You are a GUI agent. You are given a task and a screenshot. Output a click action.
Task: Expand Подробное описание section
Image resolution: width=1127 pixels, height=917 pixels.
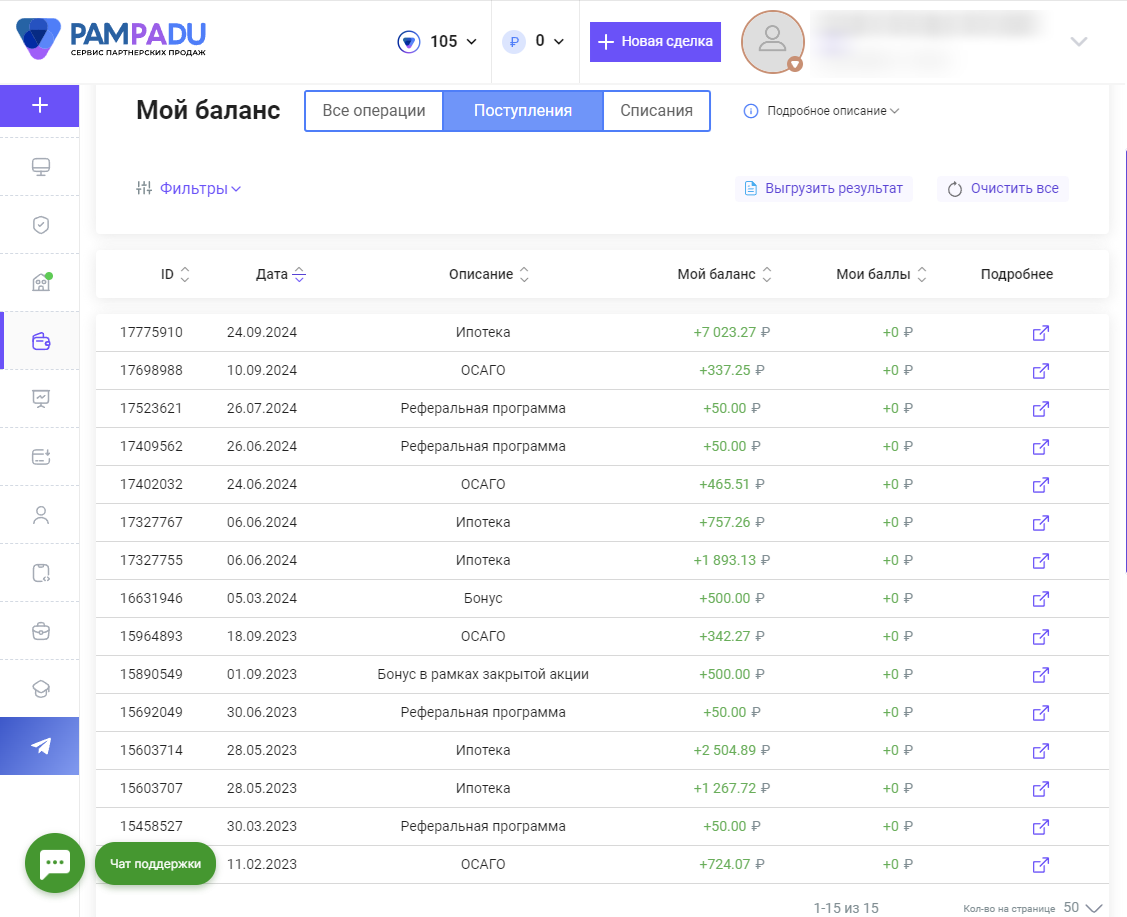coord(821,111)
